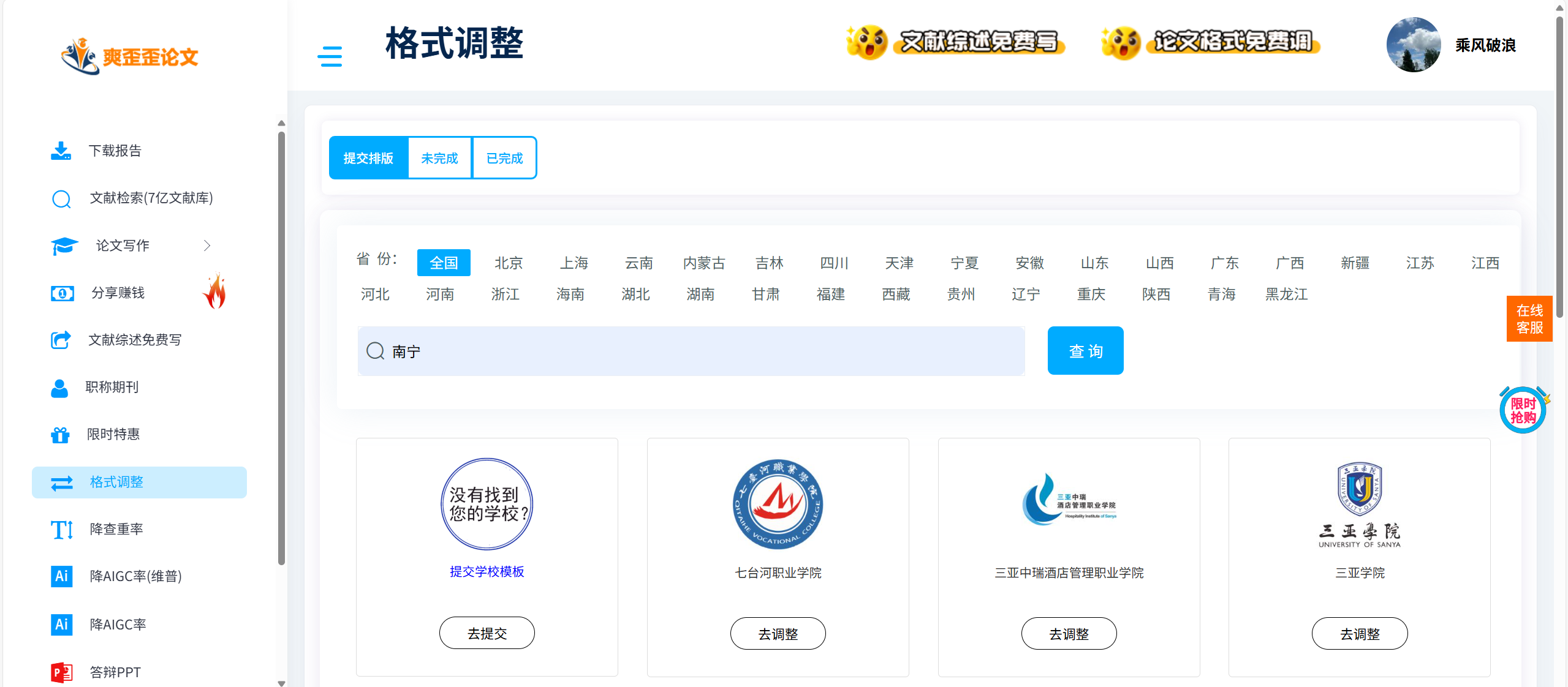
Task: Click the share-money flame icon
Action: (214, 291)
